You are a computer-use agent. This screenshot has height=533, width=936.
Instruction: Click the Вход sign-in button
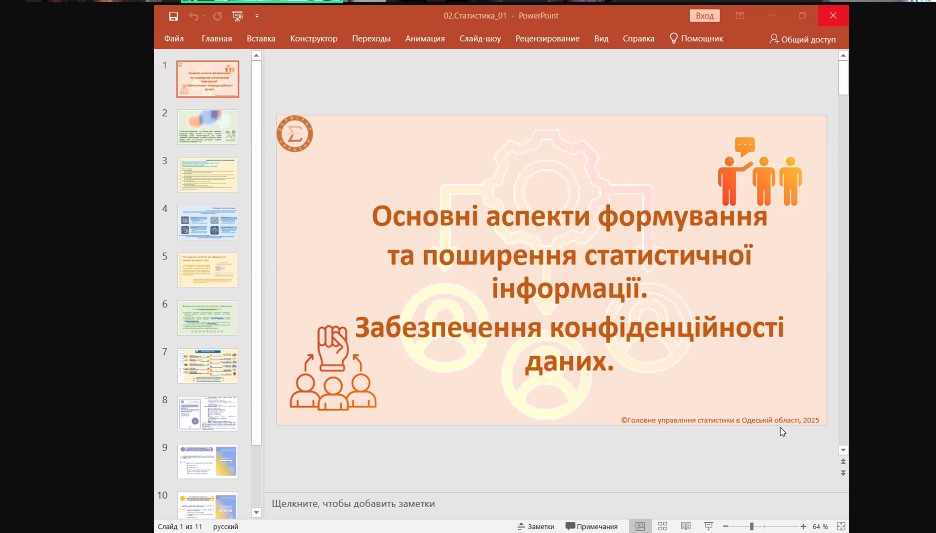pos(705,16)
